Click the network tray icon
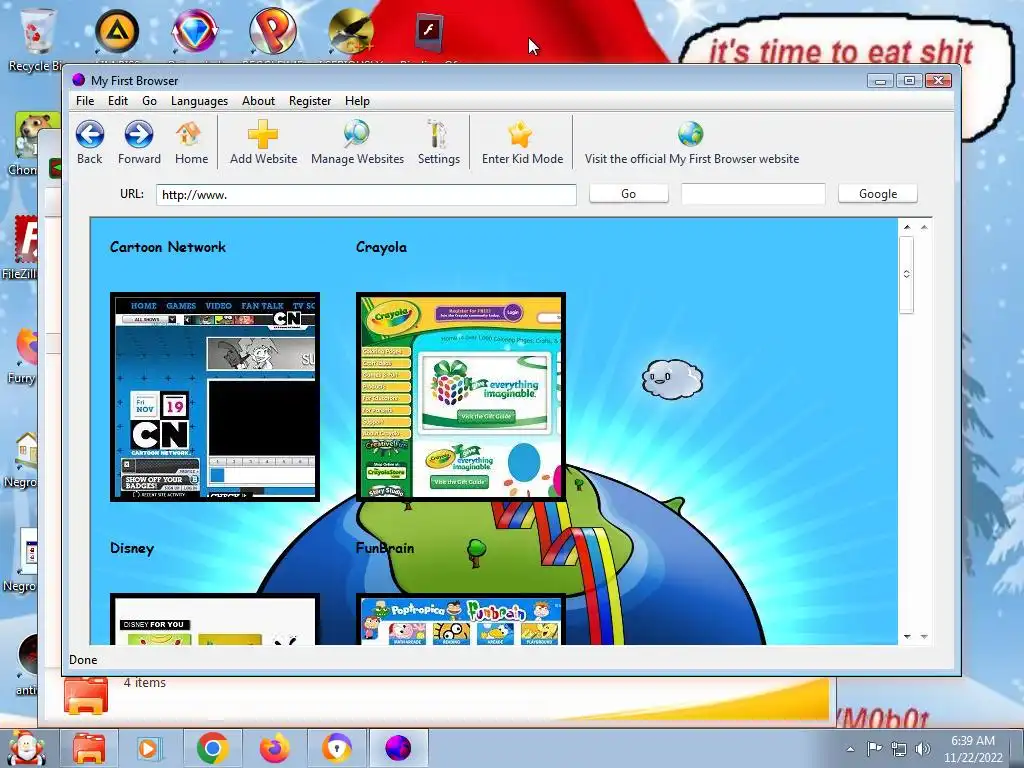The height and width of the screenshot is (768, 1024). [x=899, y=749]
